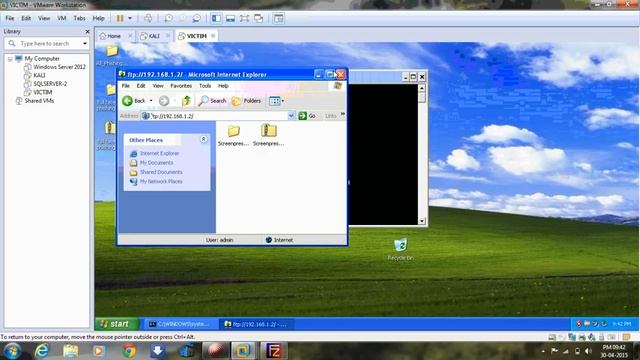
Task: Open the VMware View menu
Action: 44,18
